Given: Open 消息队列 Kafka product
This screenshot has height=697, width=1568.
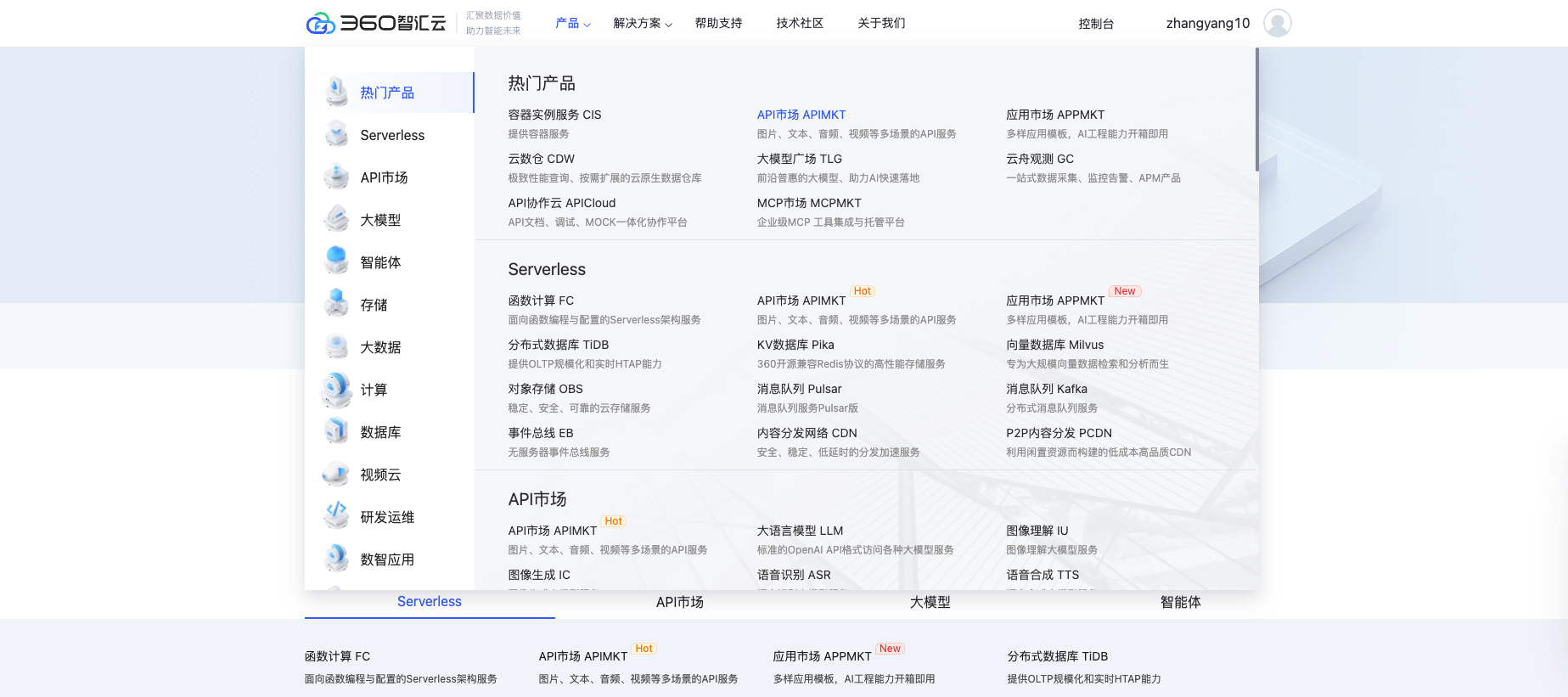Looking at the screenshot, I should [x=1047, y=389].
